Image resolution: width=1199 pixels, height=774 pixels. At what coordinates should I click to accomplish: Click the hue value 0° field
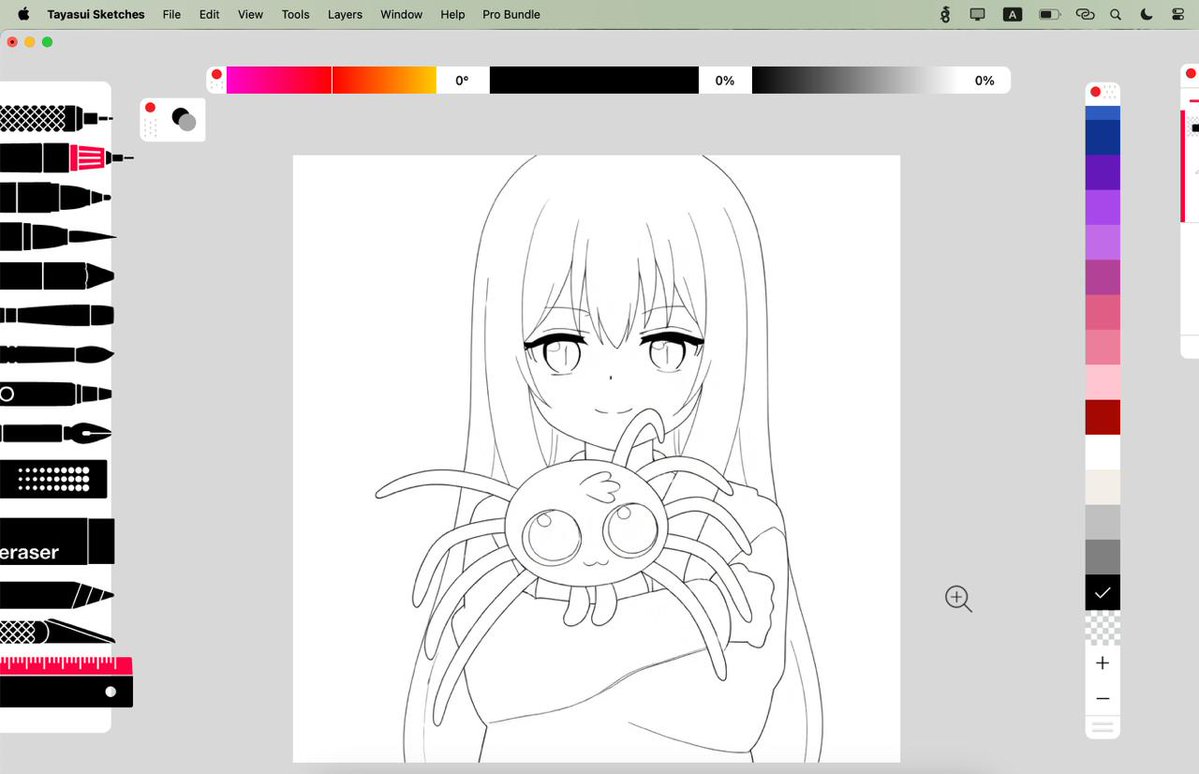tap(462, 80)
